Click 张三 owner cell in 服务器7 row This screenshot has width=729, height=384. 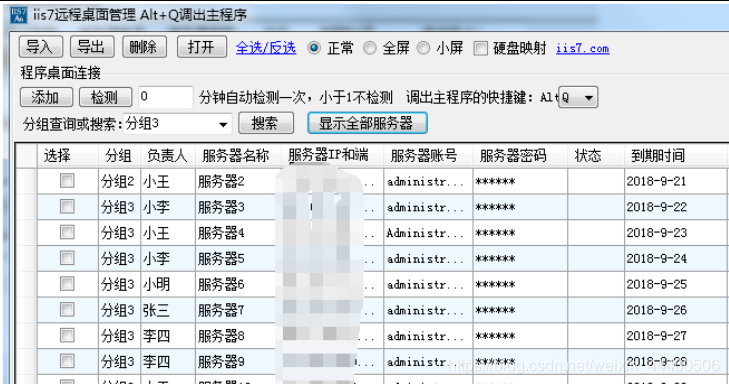coord(167,311)
